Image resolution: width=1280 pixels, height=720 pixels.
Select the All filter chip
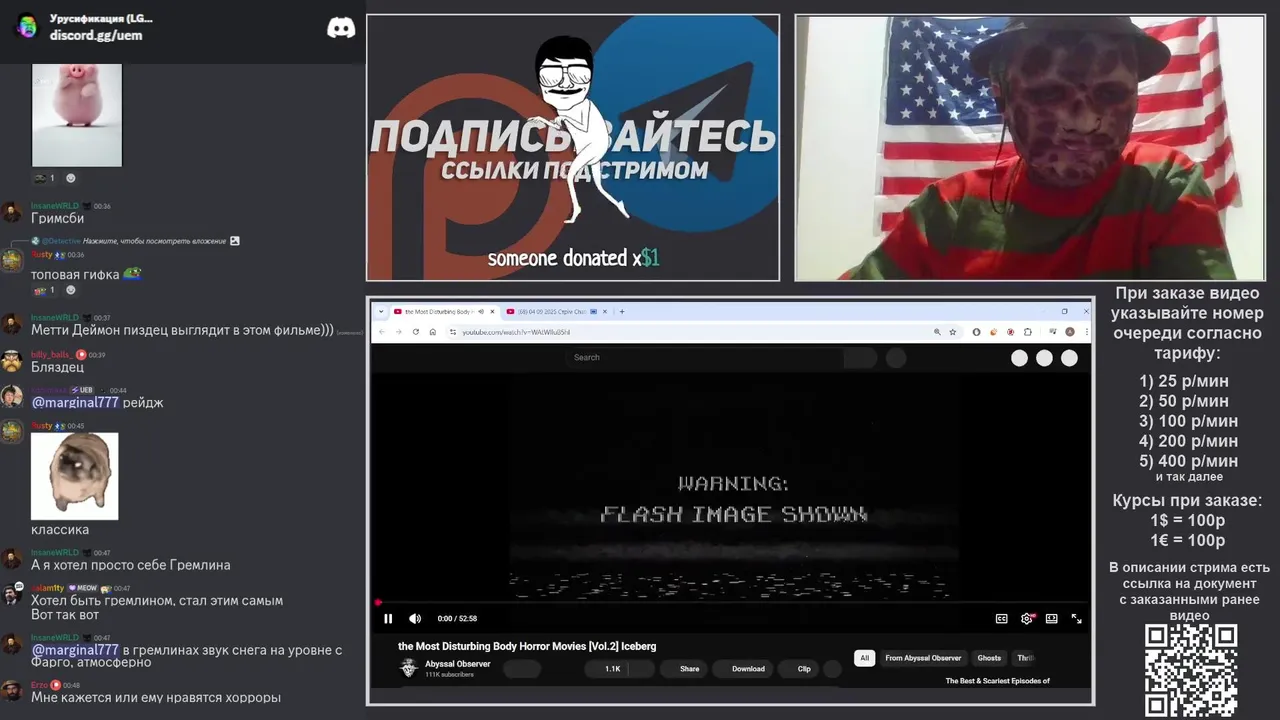pos(864,658)
